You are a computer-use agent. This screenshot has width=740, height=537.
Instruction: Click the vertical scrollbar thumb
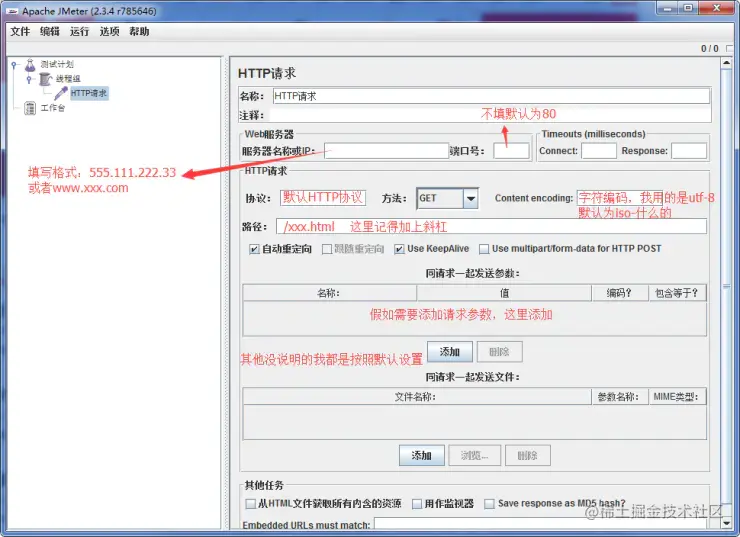coord(727,286)
